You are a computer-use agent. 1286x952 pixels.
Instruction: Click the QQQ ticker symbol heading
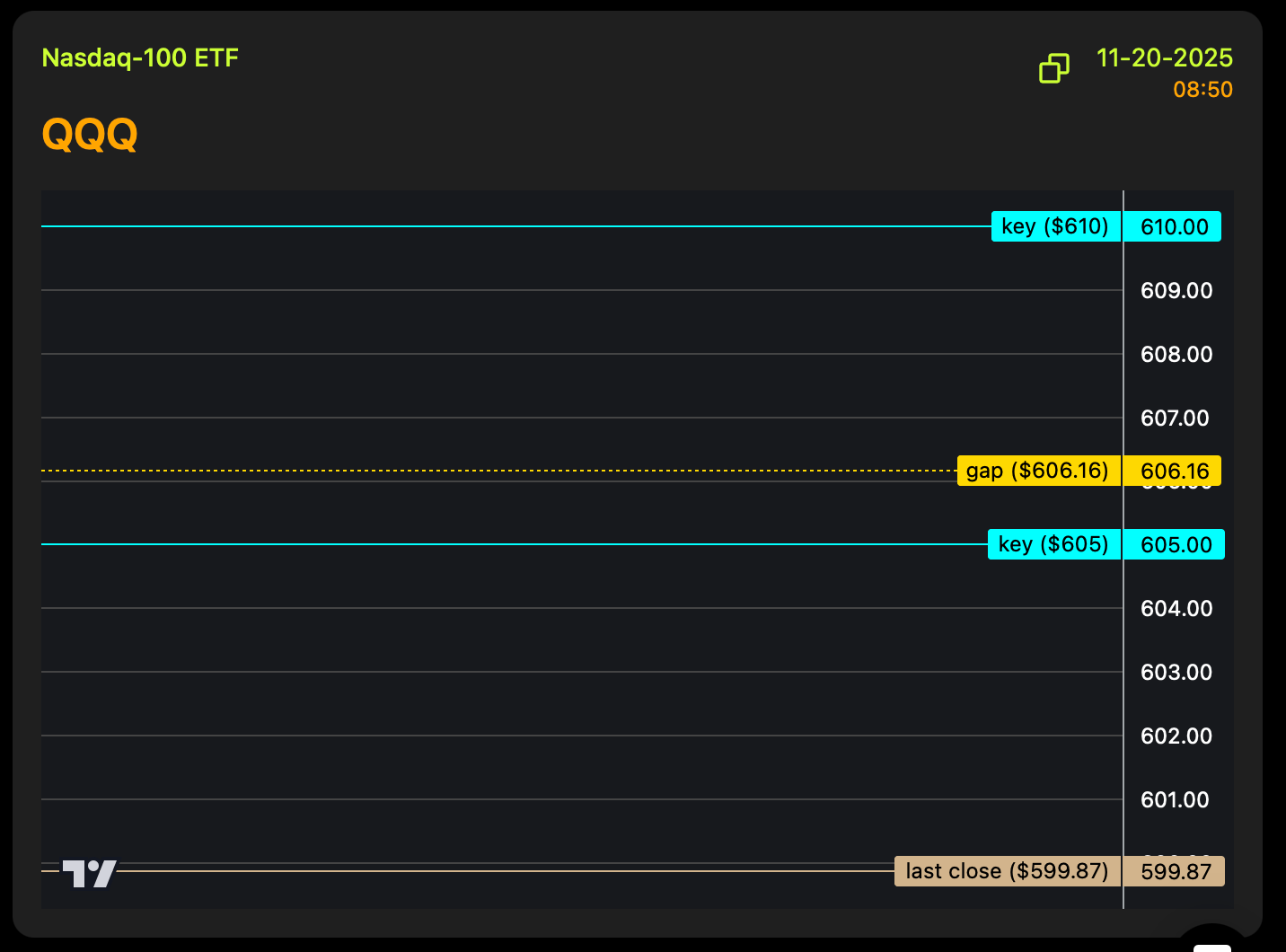pyautogui.click(x=90, y=135)
